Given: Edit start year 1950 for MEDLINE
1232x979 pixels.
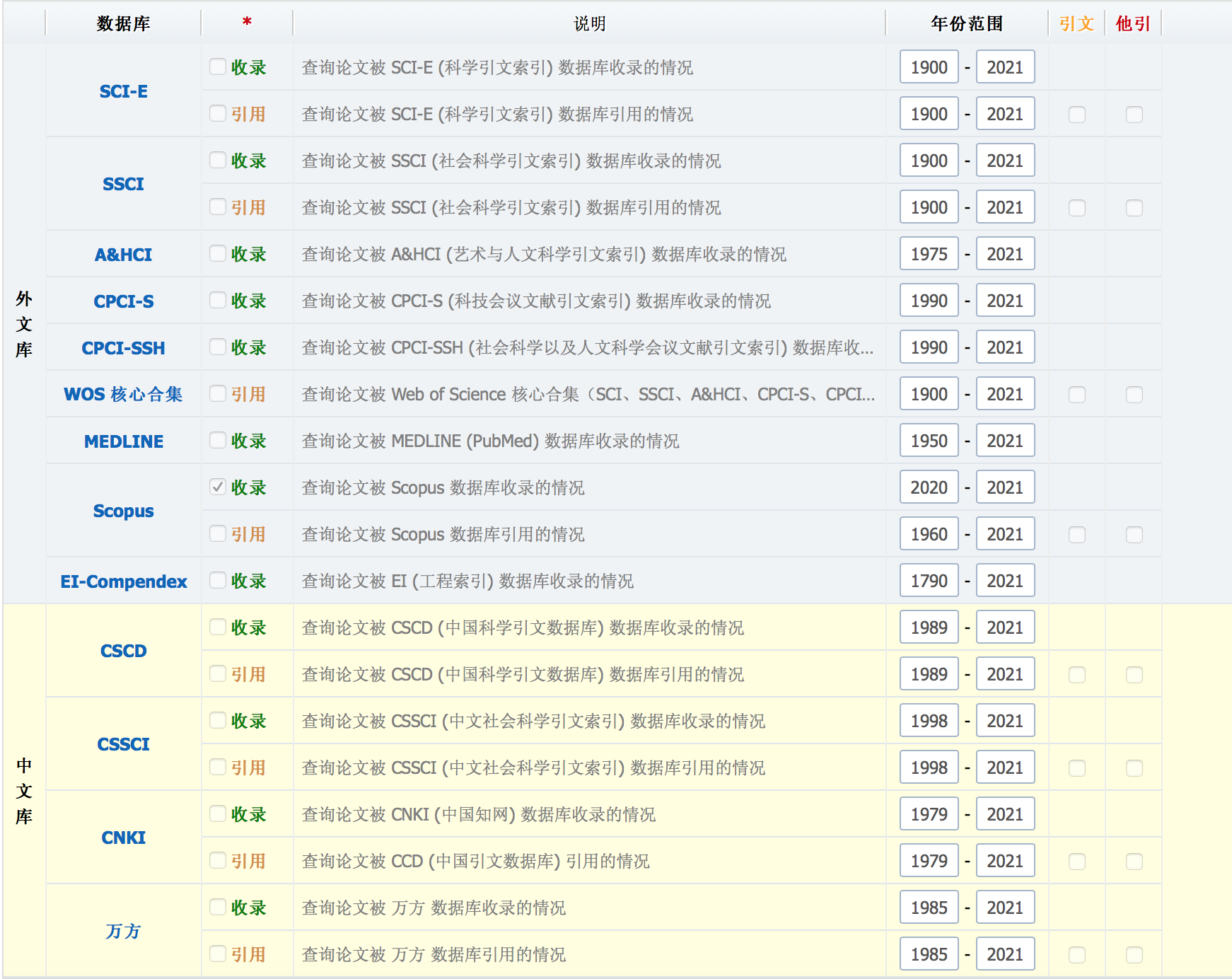Looking at the screenshot, I should 929,441.
